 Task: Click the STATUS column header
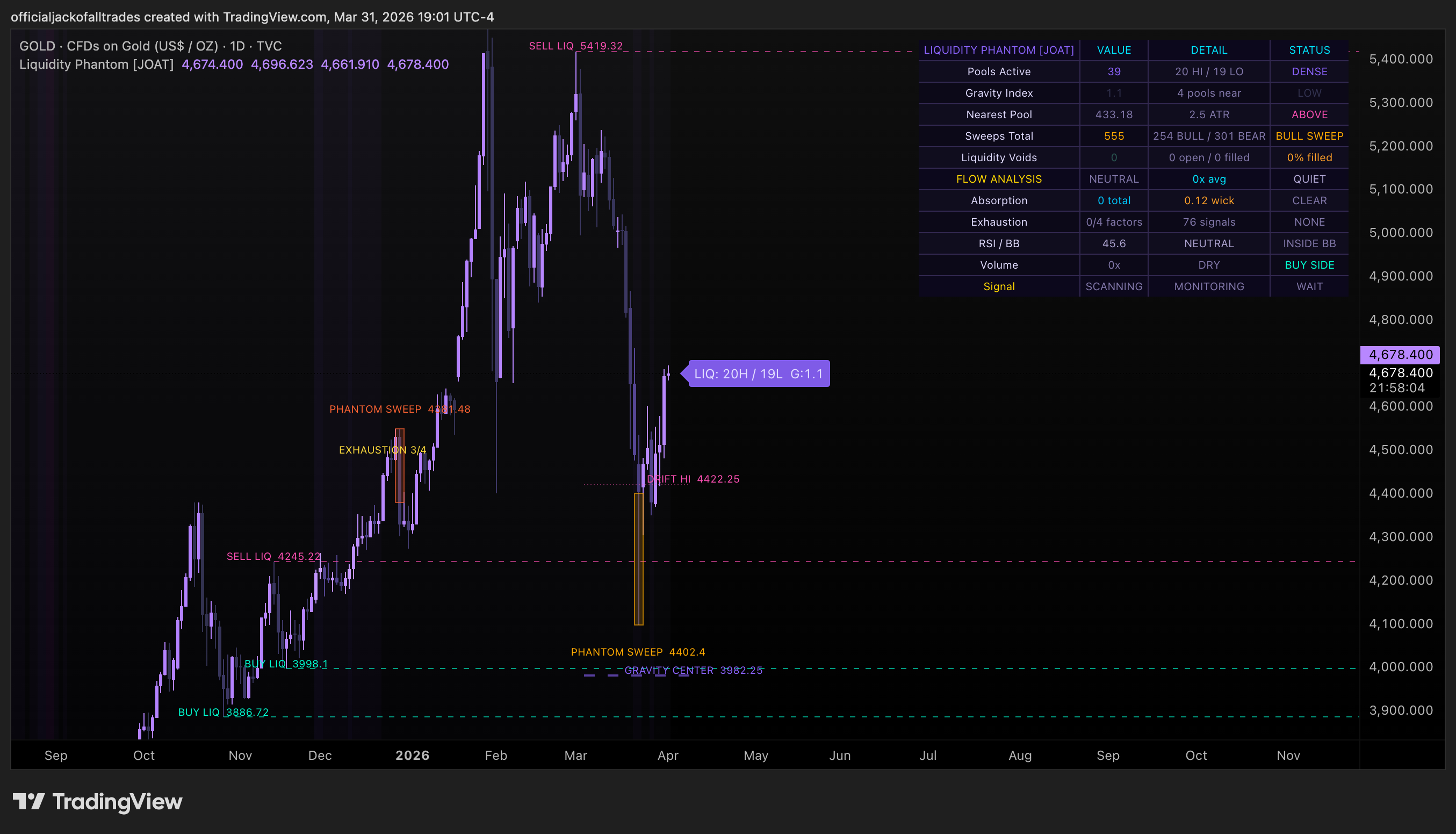[1309, 50]
